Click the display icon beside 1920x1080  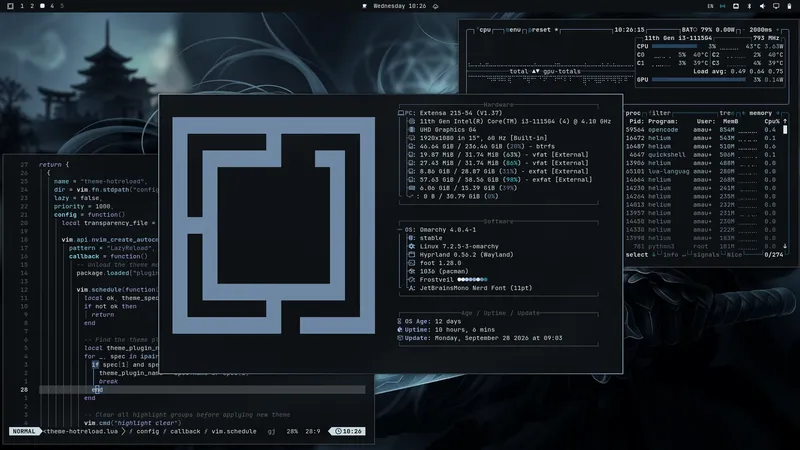(x=412, y=138)
